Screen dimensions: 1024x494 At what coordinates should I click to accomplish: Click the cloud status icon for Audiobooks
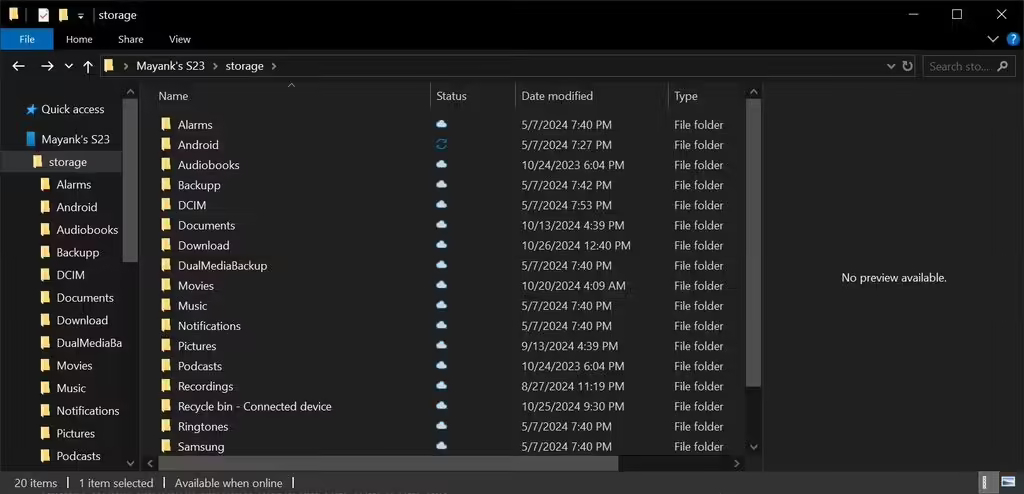click(x=441, y=164)
